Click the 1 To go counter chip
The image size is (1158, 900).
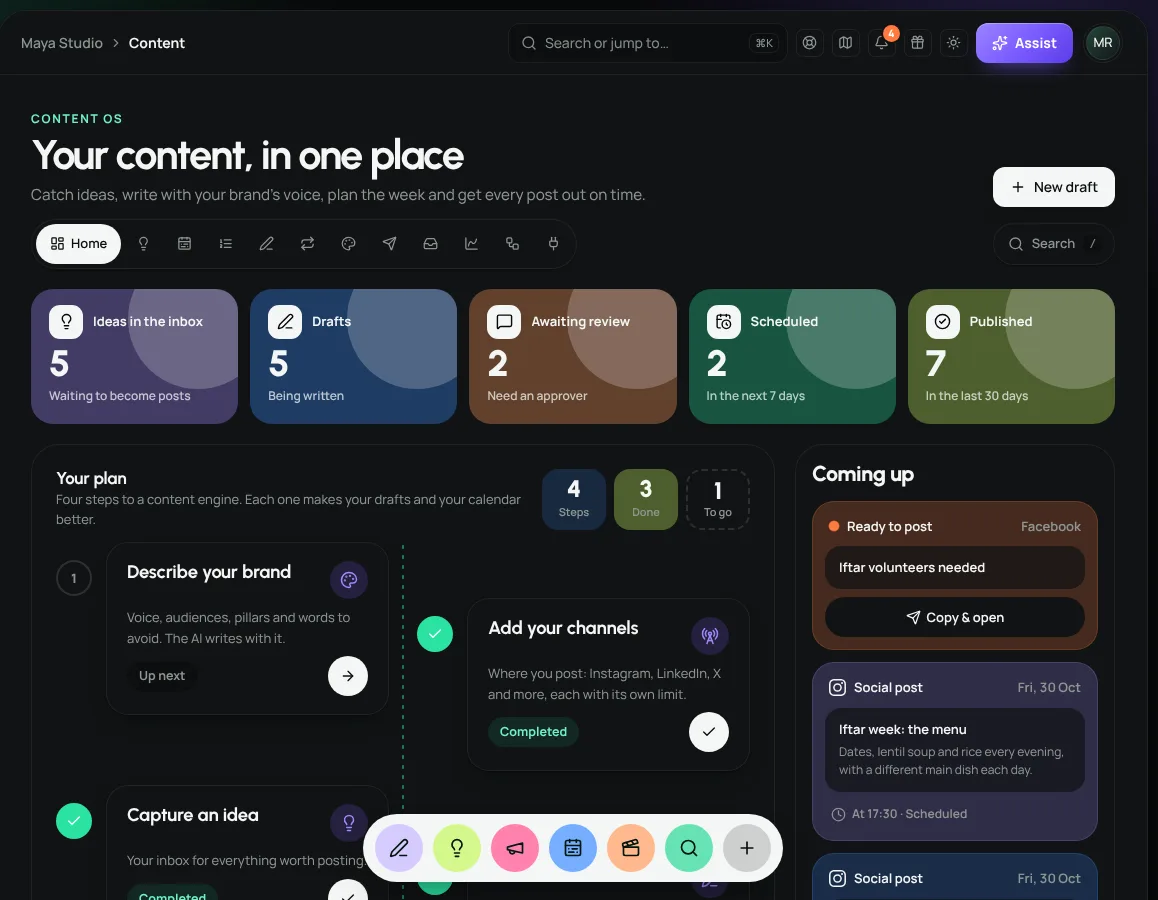(x=718, y=500)
